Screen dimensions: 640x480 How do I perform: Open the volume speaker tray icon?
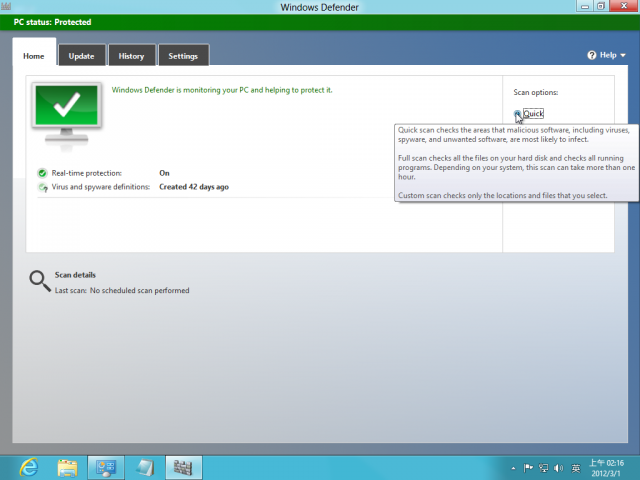coord(559,468)
